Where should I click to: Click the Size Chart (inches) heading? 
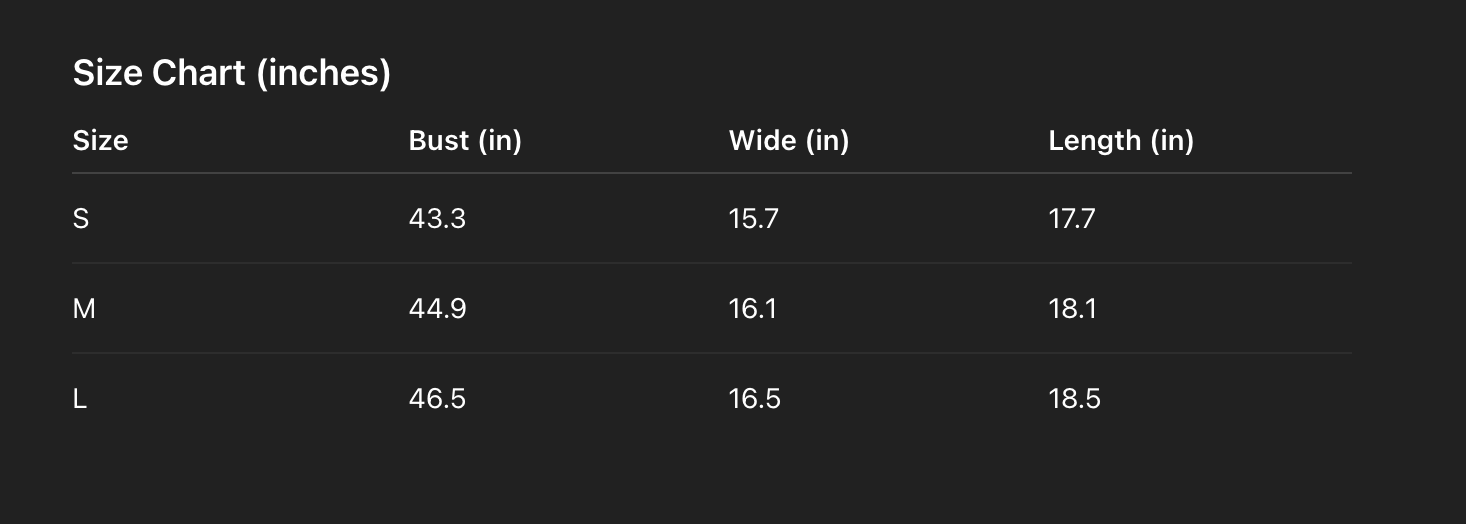[x=231, y=73]
